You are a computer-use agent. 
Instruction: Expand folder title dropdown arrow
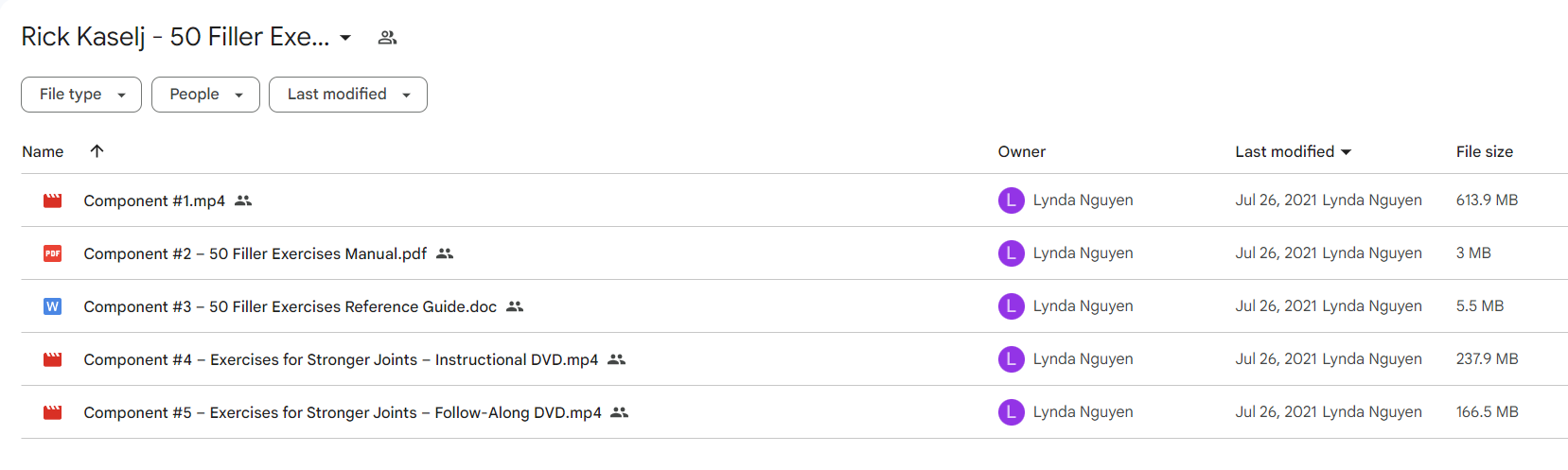click(345, 38)
